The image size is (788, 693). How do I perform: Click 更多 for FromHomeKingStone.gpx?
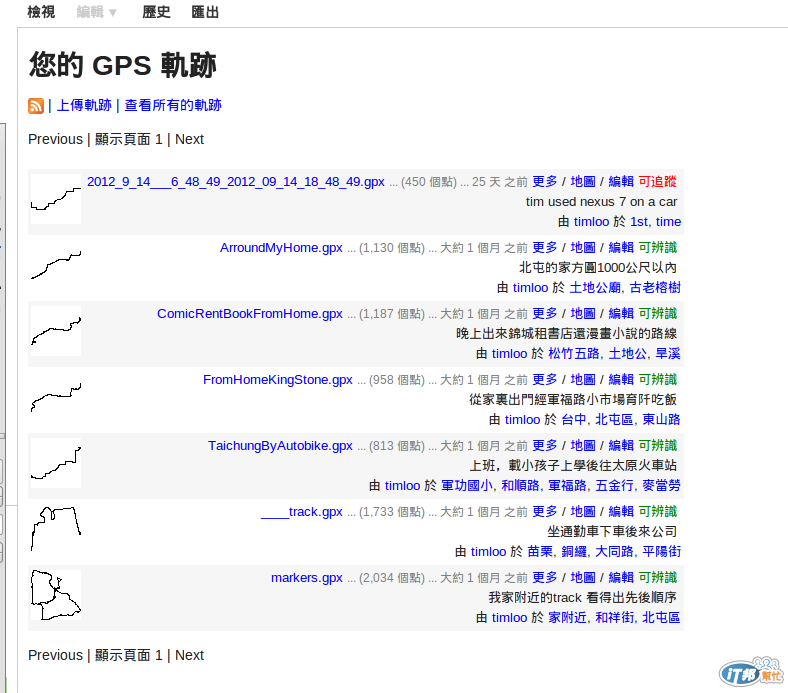click(545, 380)
